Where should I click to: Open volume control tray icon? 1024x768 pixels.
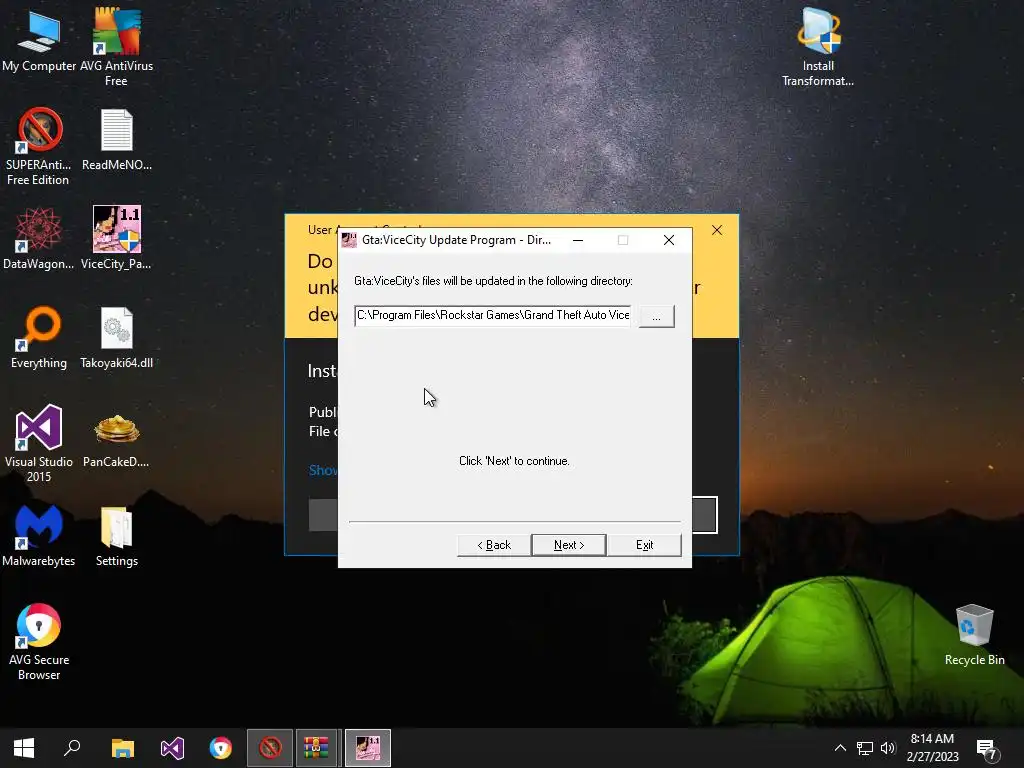888,748
